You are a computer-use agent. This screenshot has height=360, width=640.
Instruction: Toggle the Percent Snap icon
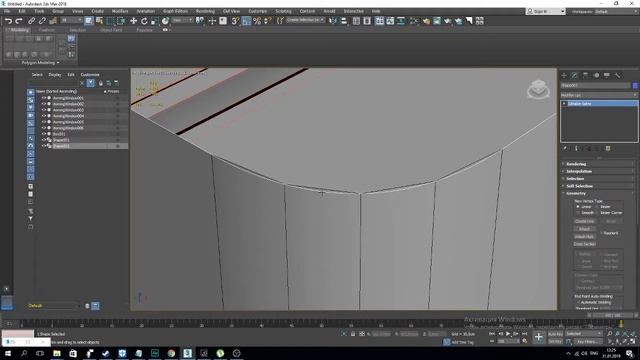click(x=257, y=21)
